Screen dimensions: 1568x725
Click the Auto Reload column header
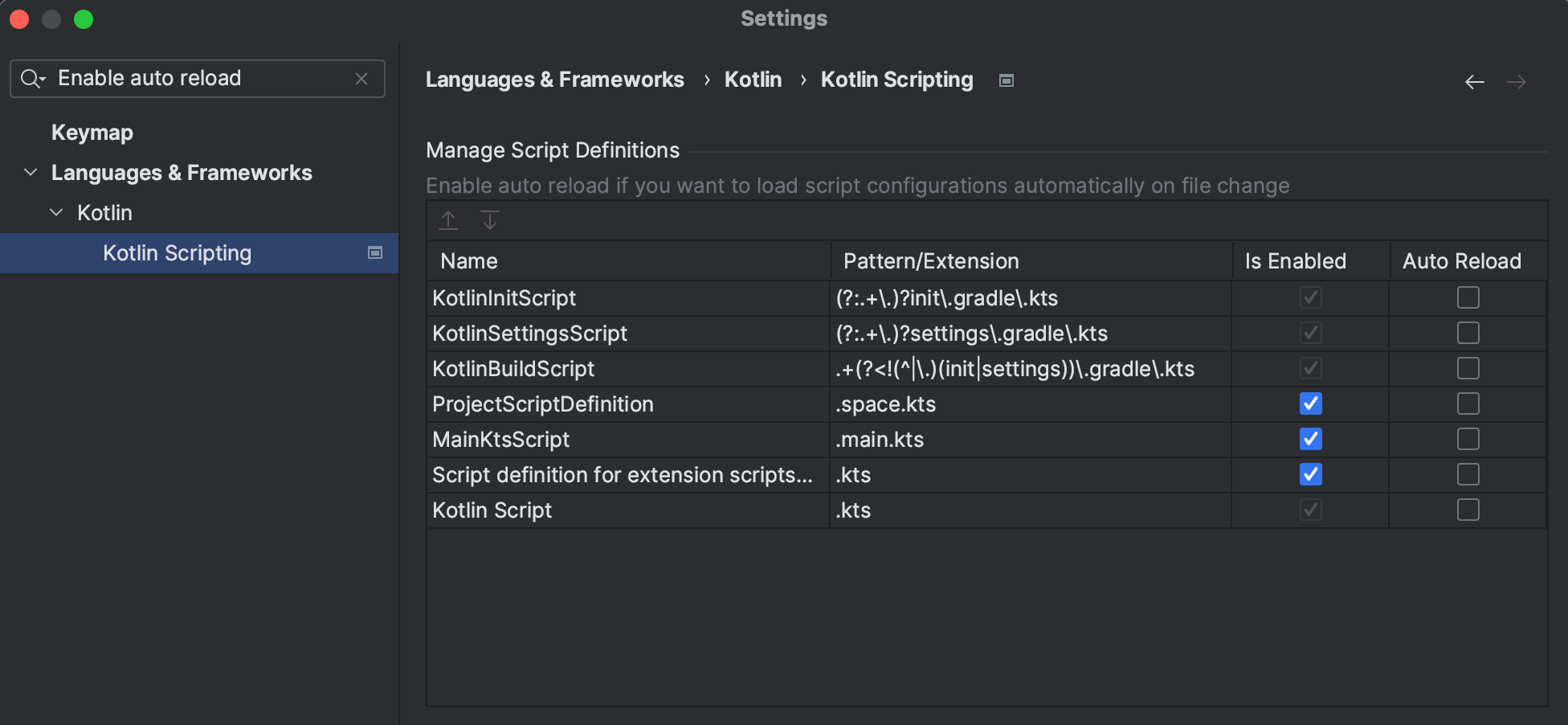coord(1468,261)
